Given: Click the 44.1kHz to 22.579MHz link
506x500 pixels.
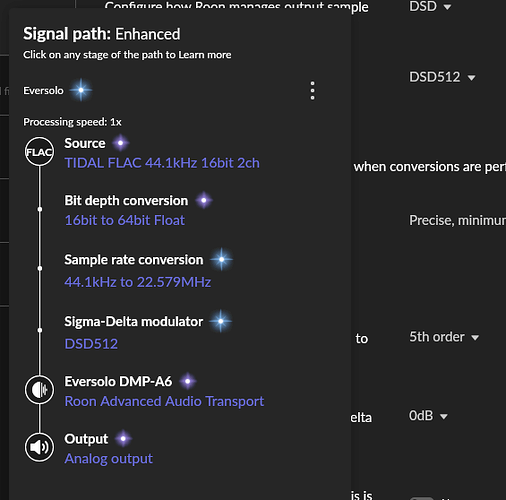Looking at the screenshot, I should click(x=138, y=282).
